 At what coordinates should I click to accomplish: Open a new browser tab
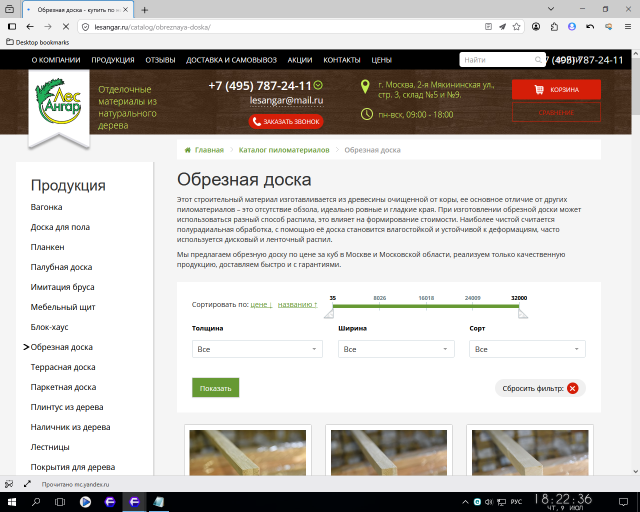pyautogui.click(x=144, y=10)
